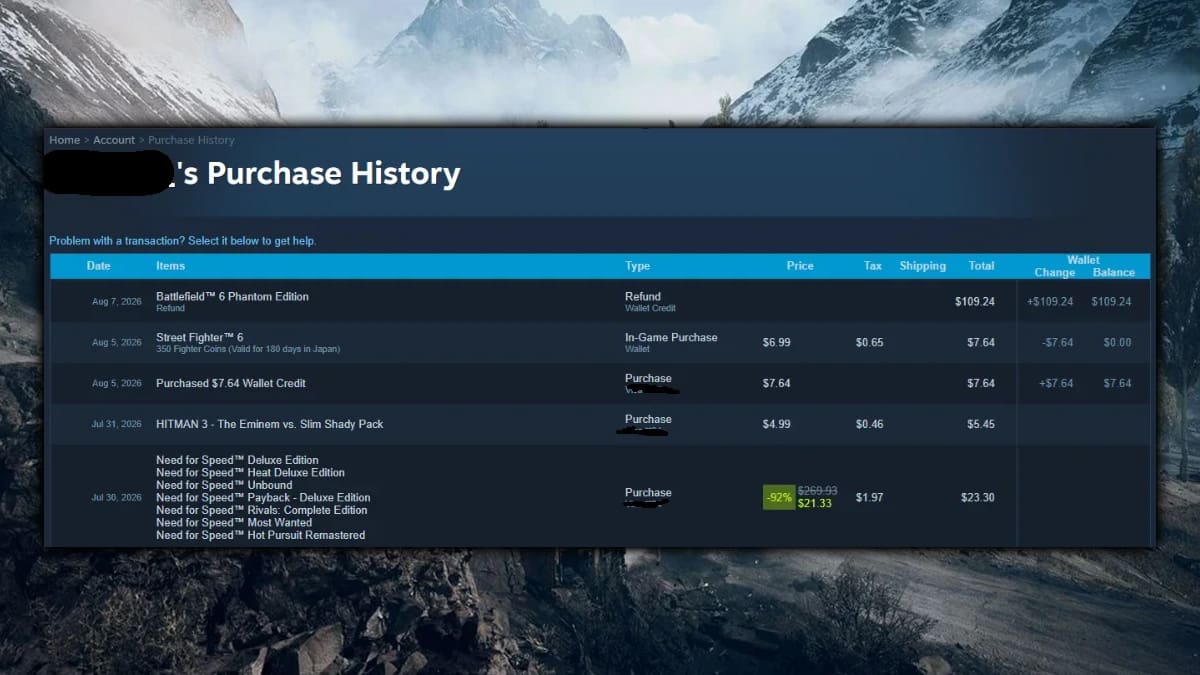Viewport: 1200px width, 675px height.
Task: Select the Items column header
Action: [170, 266]
